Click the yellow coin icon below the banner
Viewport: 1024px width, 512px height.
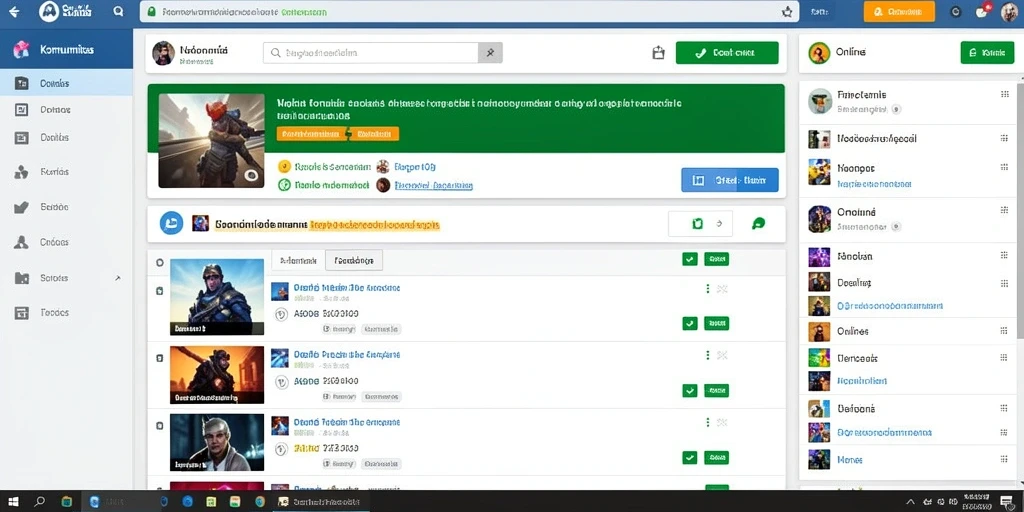click(284, 167)
